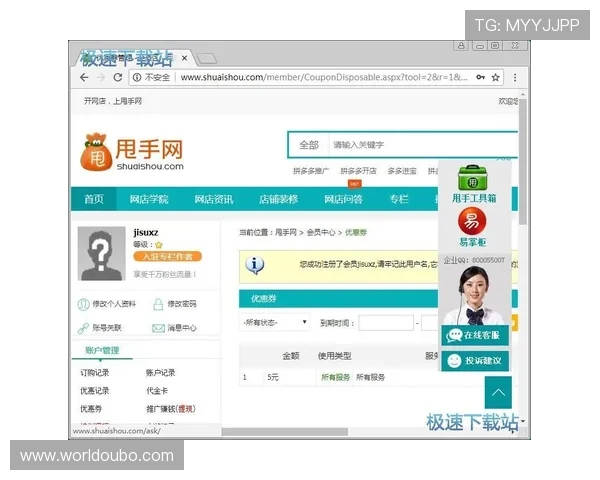
Task: Click the 金额 column header
Action: click(290, 356)
